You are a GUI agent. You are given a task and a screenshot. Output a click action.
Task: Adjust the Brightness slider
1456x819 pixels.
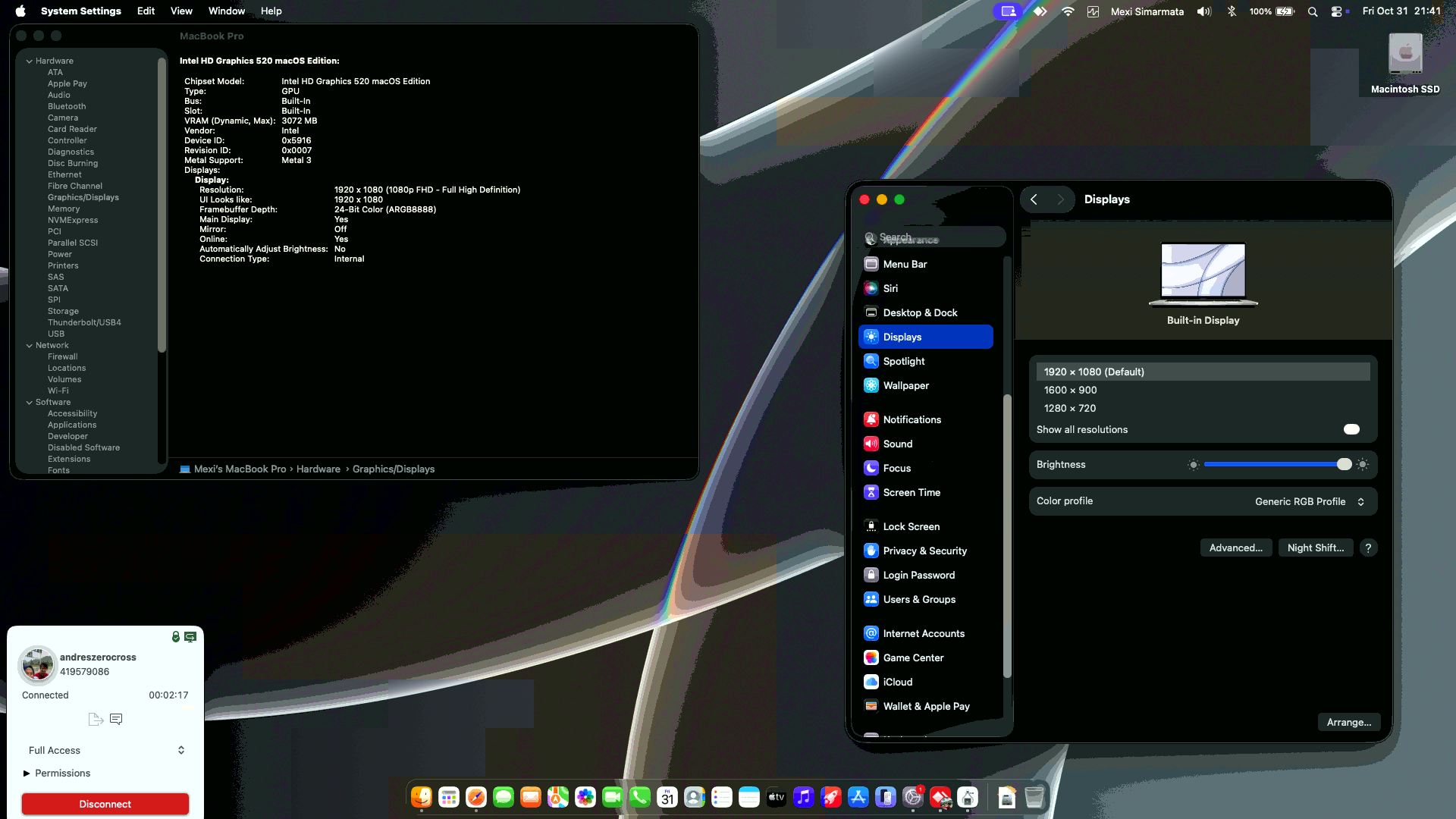click(1279, 464)
